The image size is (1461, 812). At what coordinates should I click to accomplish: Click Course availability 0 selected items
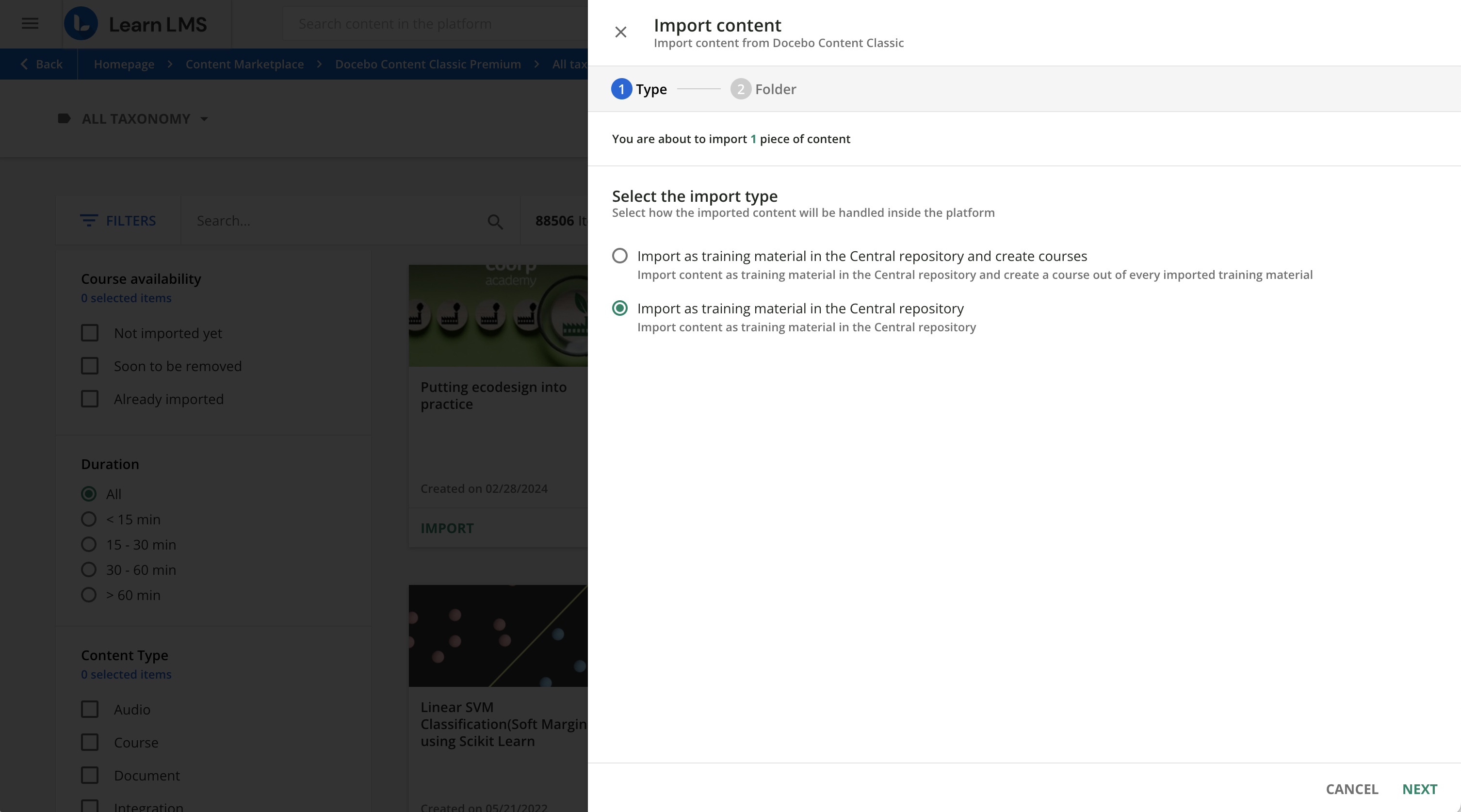click(x=126, y=298)
